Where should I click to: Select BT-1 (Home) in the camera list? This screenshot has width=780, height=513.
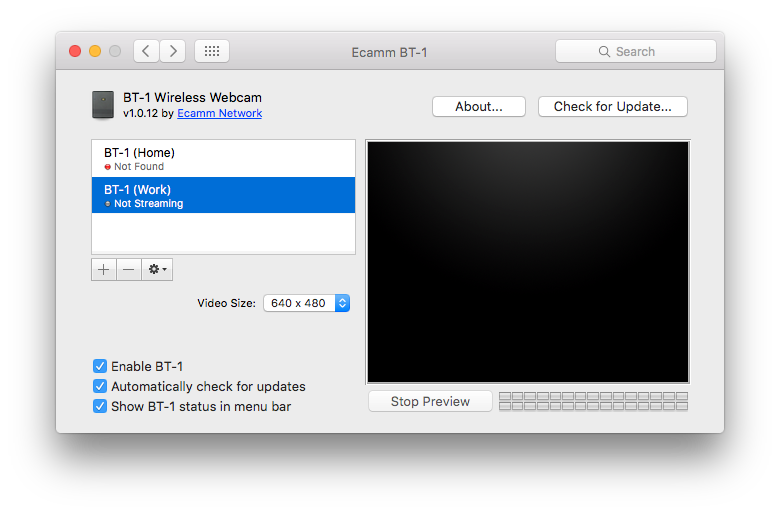click(x=223, y=158)
